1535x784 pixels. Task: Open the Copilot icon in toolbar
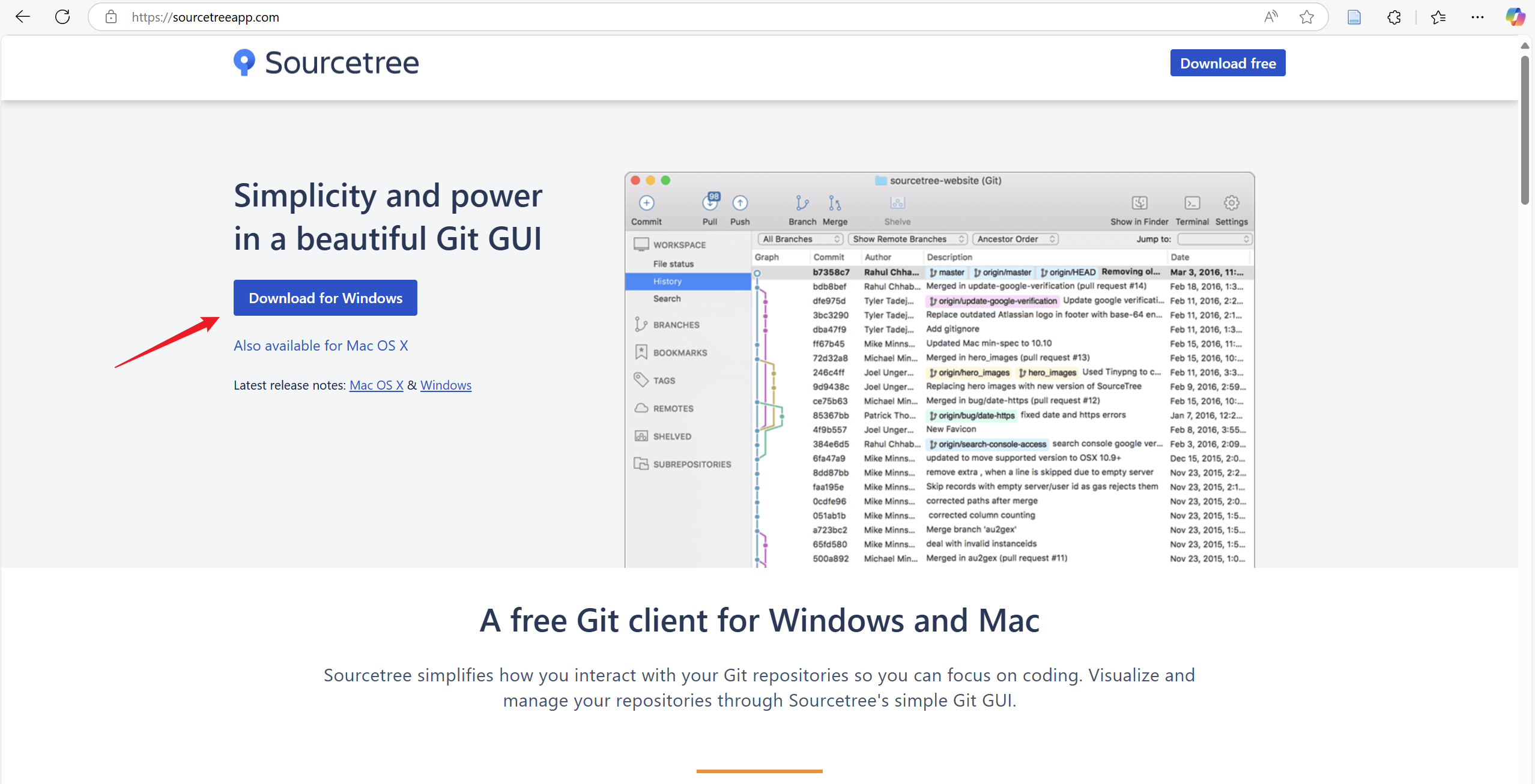click(1514, 17)
